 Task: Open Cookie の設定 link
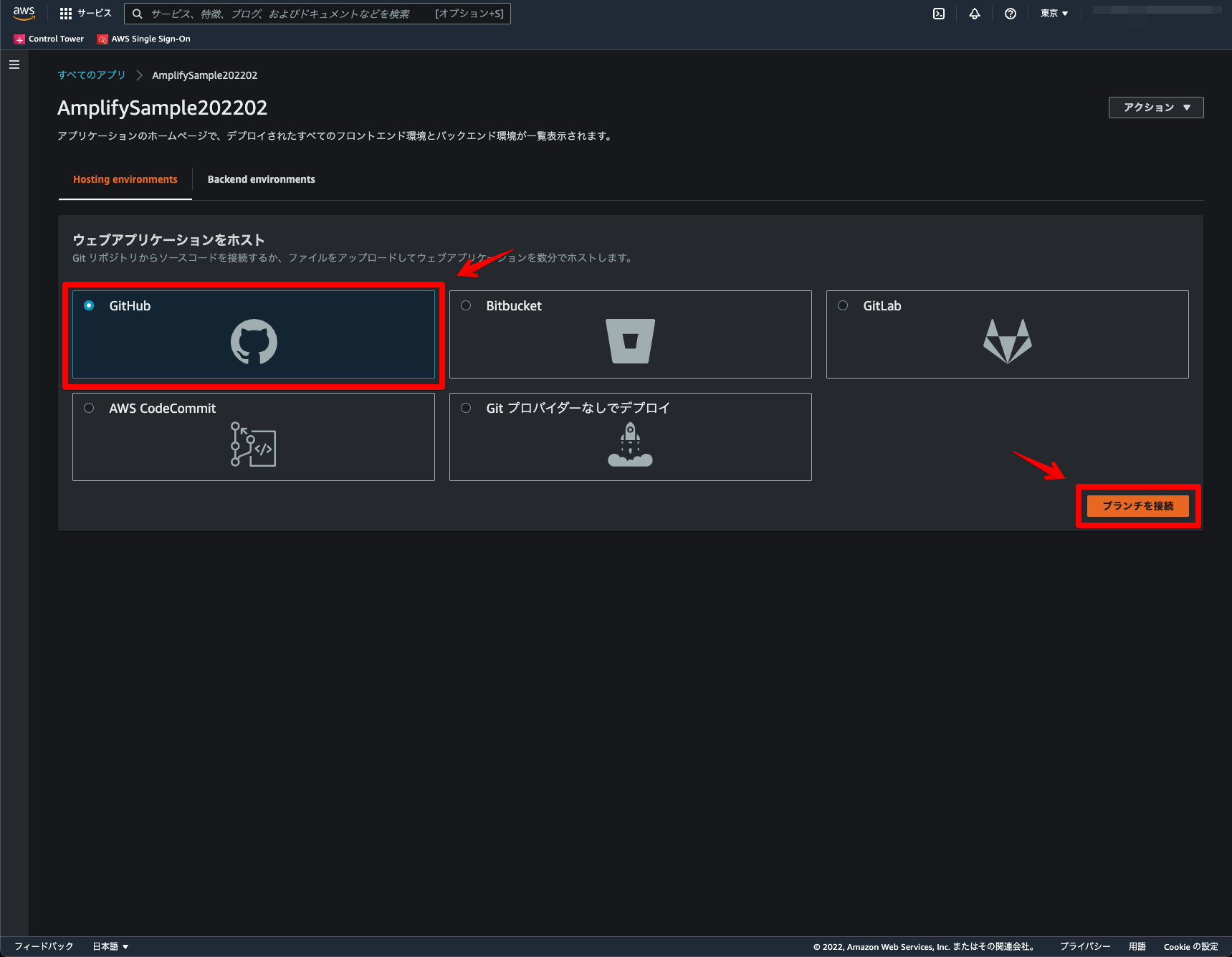(x=1191, y=946)
